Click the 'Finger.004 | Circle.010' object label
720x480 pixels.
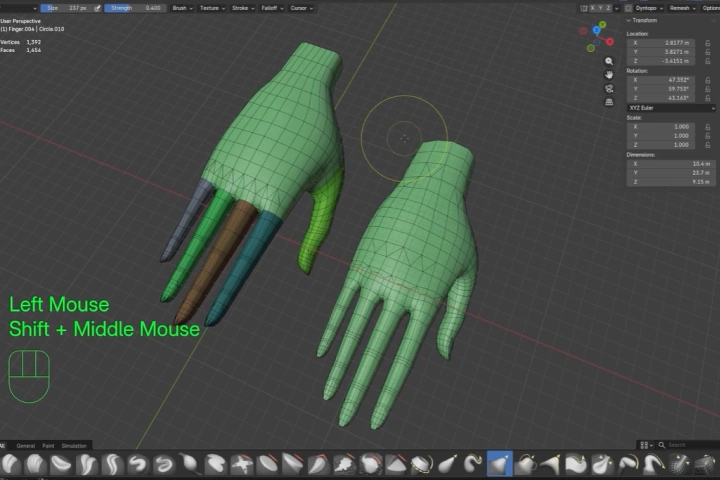click(36, 29)
